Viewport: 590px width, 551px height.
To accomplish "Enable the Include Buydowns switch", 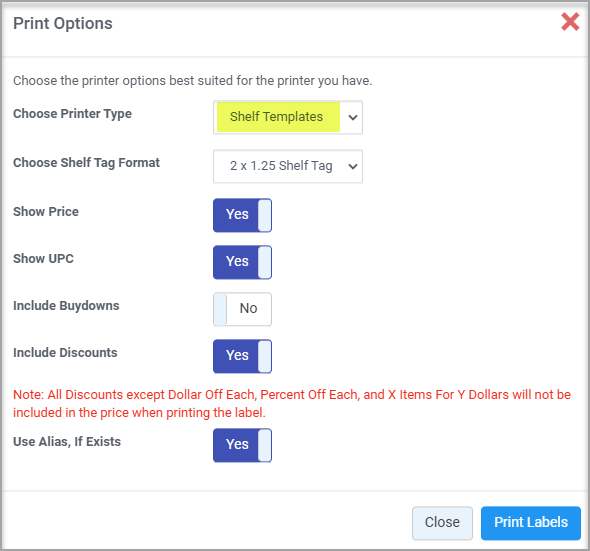I will tap(242, 309).
